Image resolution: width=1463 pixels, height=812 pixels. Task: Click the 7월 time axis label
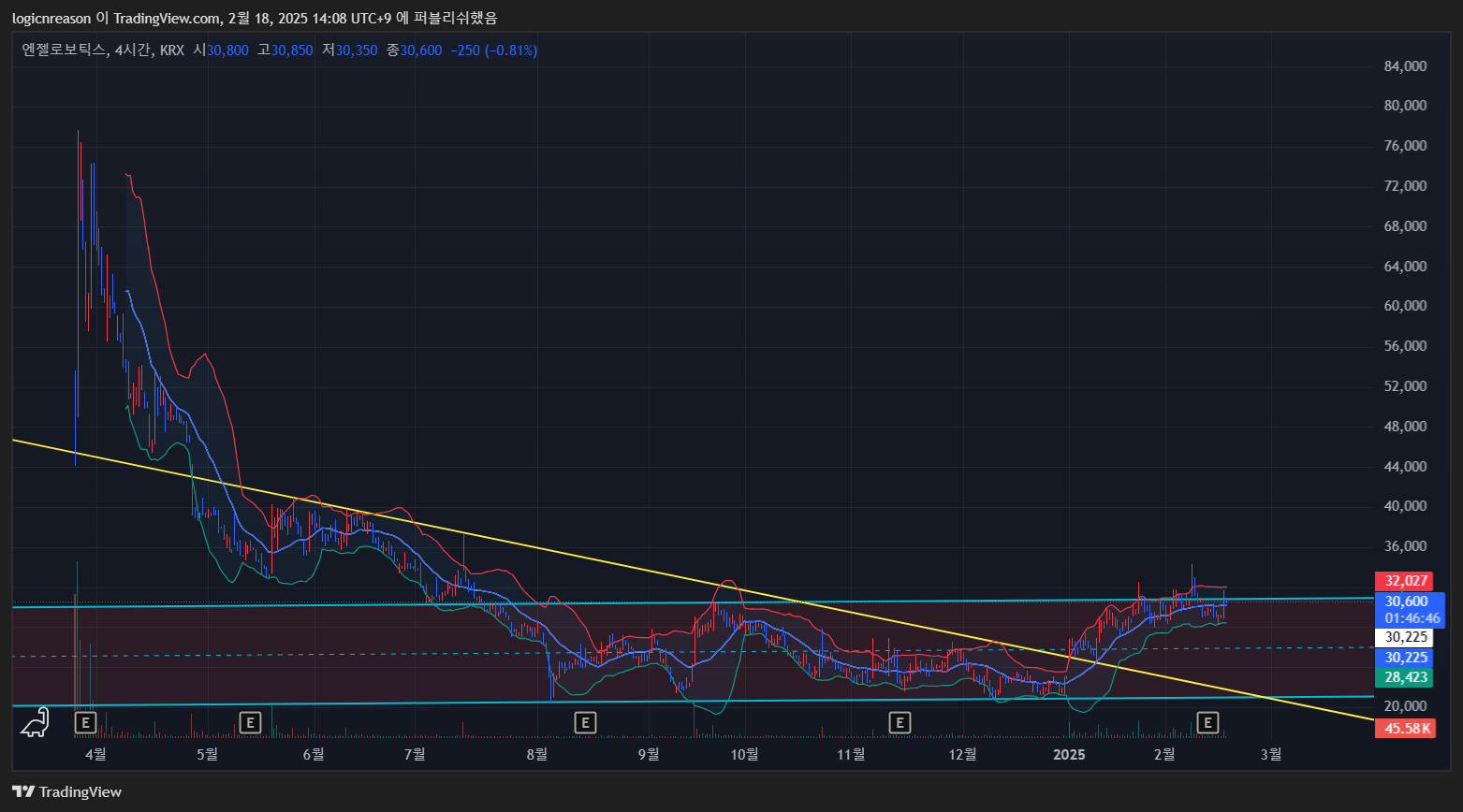point(415,754)
